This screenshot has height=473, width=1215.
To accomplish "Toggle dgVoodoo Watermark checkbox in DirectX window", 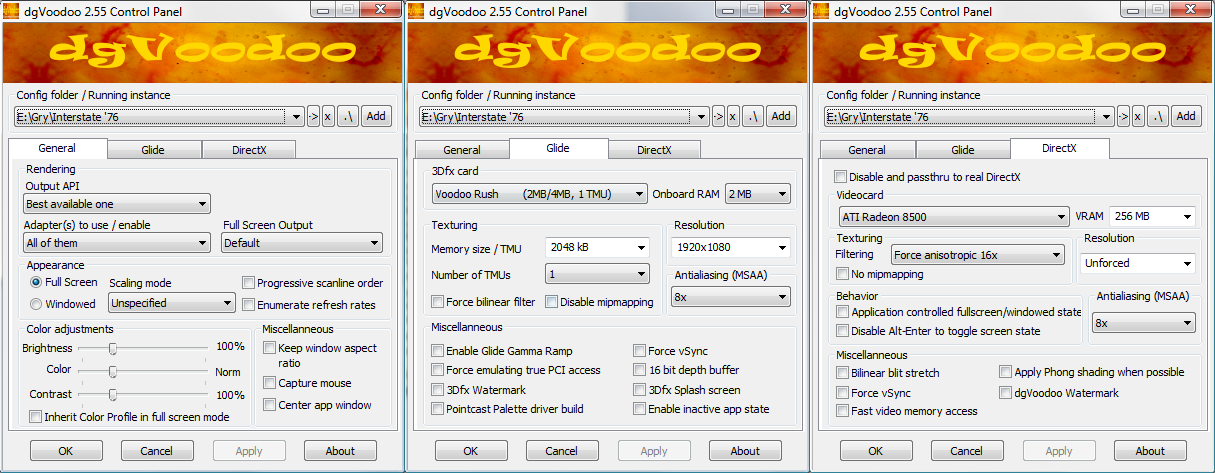I will pos(1005,393).
